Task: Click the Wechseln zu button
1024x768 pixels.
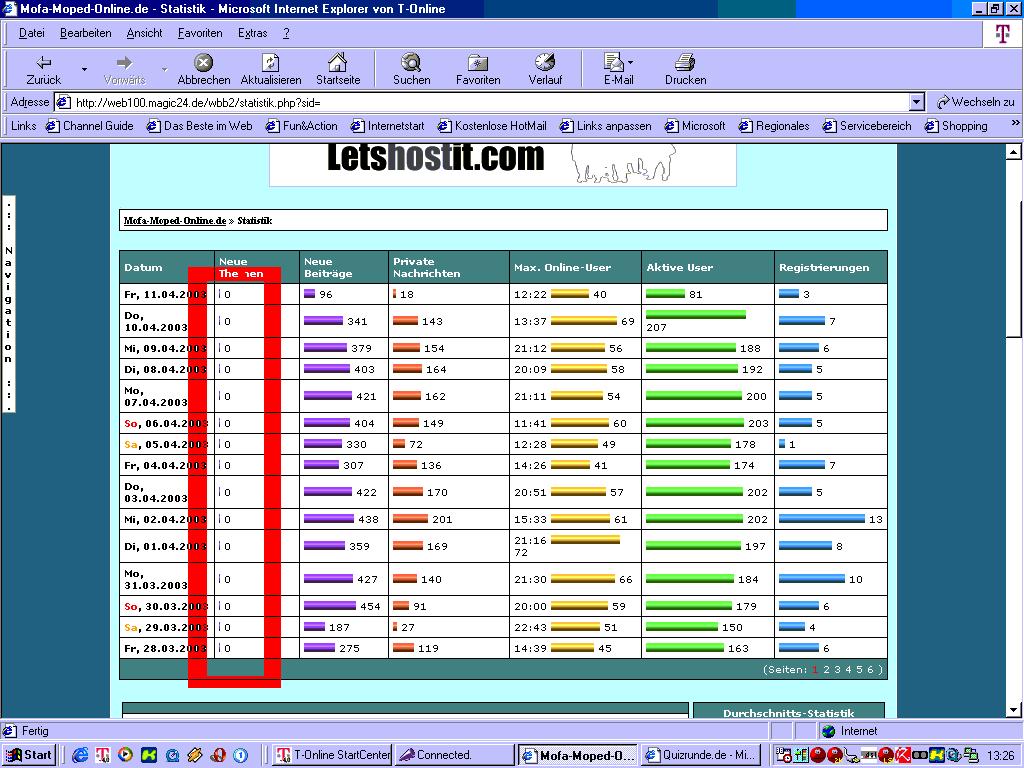Action: pos(976,102)
